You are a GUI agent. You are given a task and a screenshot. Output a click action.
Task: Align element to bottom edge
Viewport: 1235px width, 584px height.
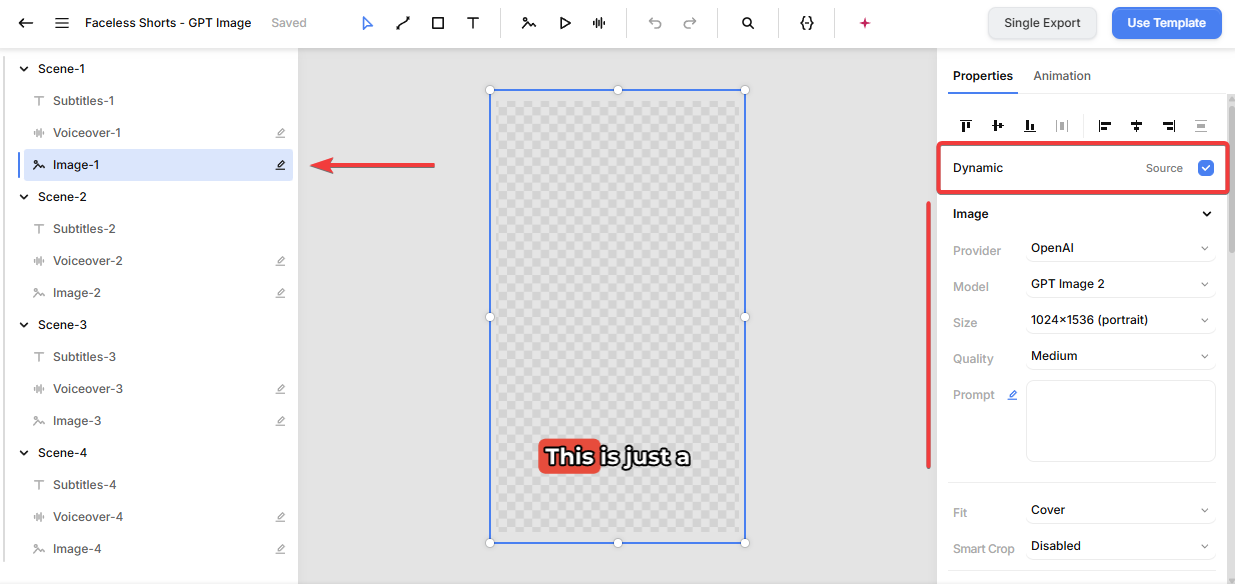1030,126
